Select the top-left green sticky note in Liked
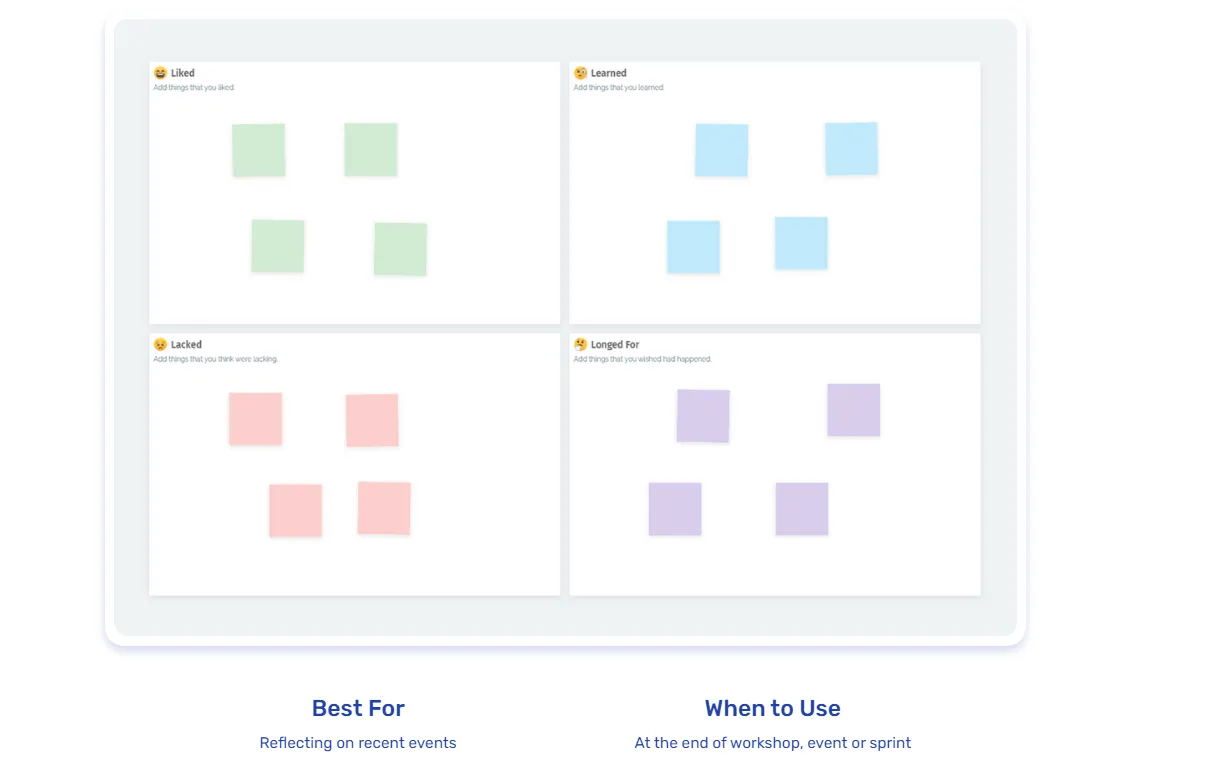The height and width of the screenshot is (771, 1222). coord(258,150)
